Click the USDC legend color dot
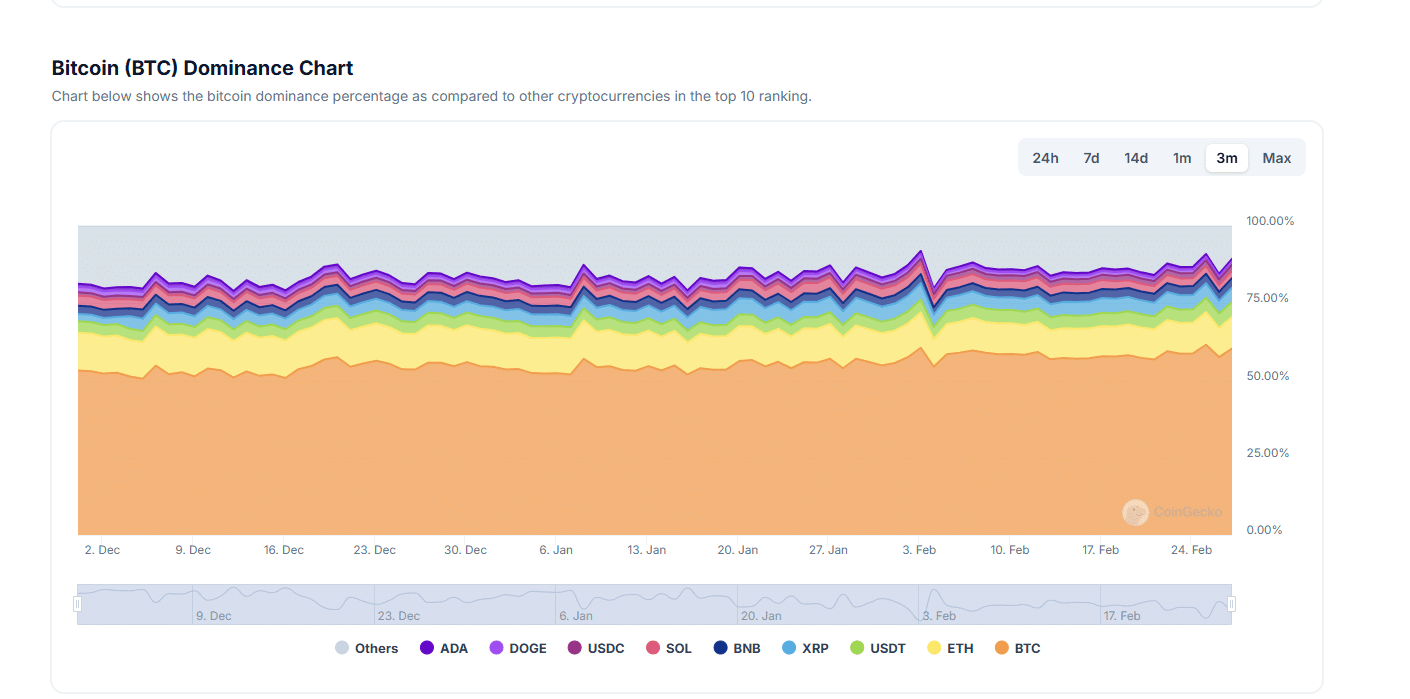Image resolution: width=1410 pixels, height=699 pixels. (x=575, y=648)
